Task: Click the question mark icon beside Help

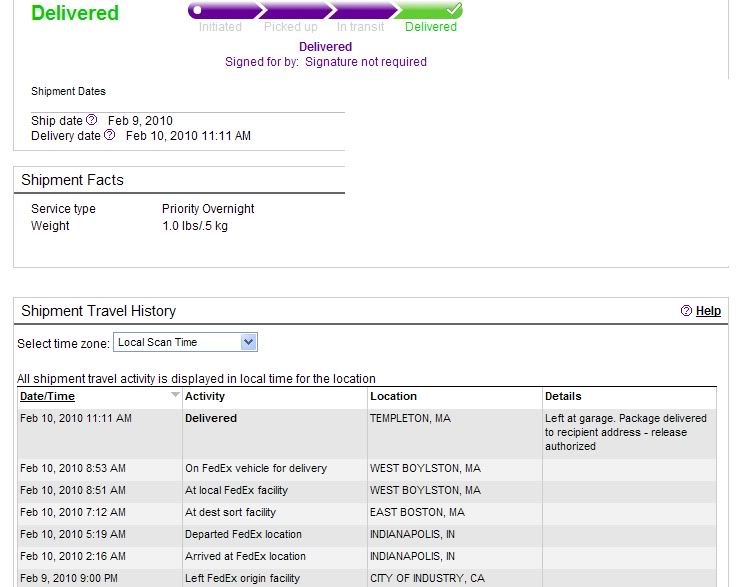Action: (686, 311)
